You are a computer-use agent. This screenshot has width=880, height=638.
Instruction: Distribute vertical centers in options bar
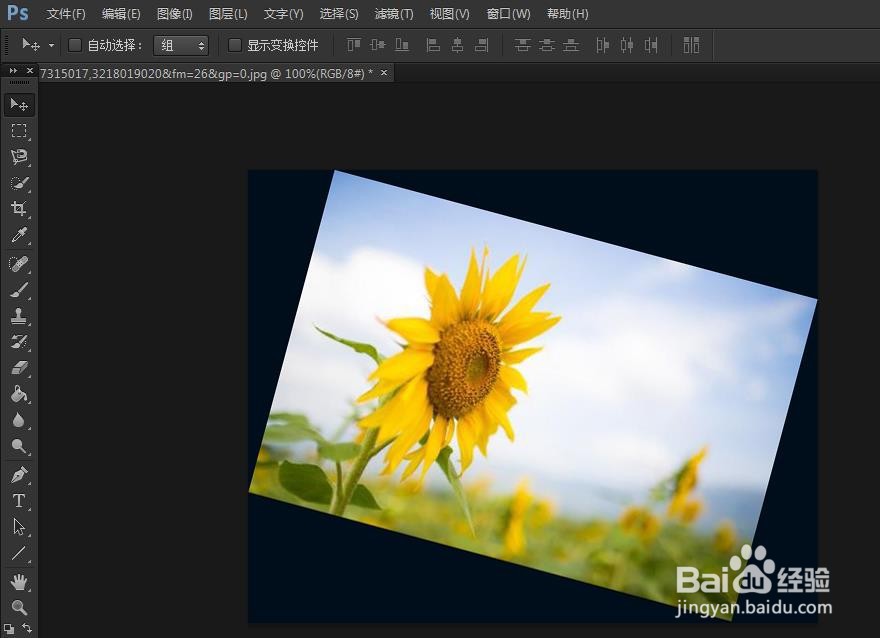tap(547, 45)
